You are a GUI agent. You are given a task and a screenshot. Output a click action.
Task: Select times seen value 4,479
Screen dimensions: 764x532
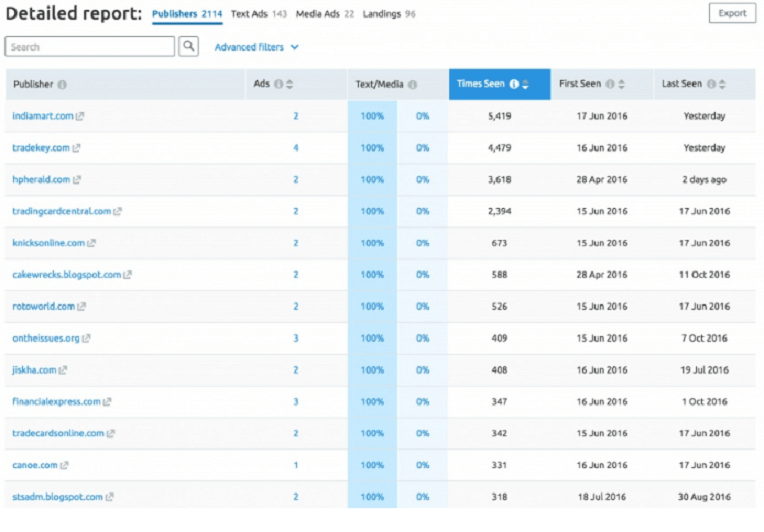coord(499,148)
